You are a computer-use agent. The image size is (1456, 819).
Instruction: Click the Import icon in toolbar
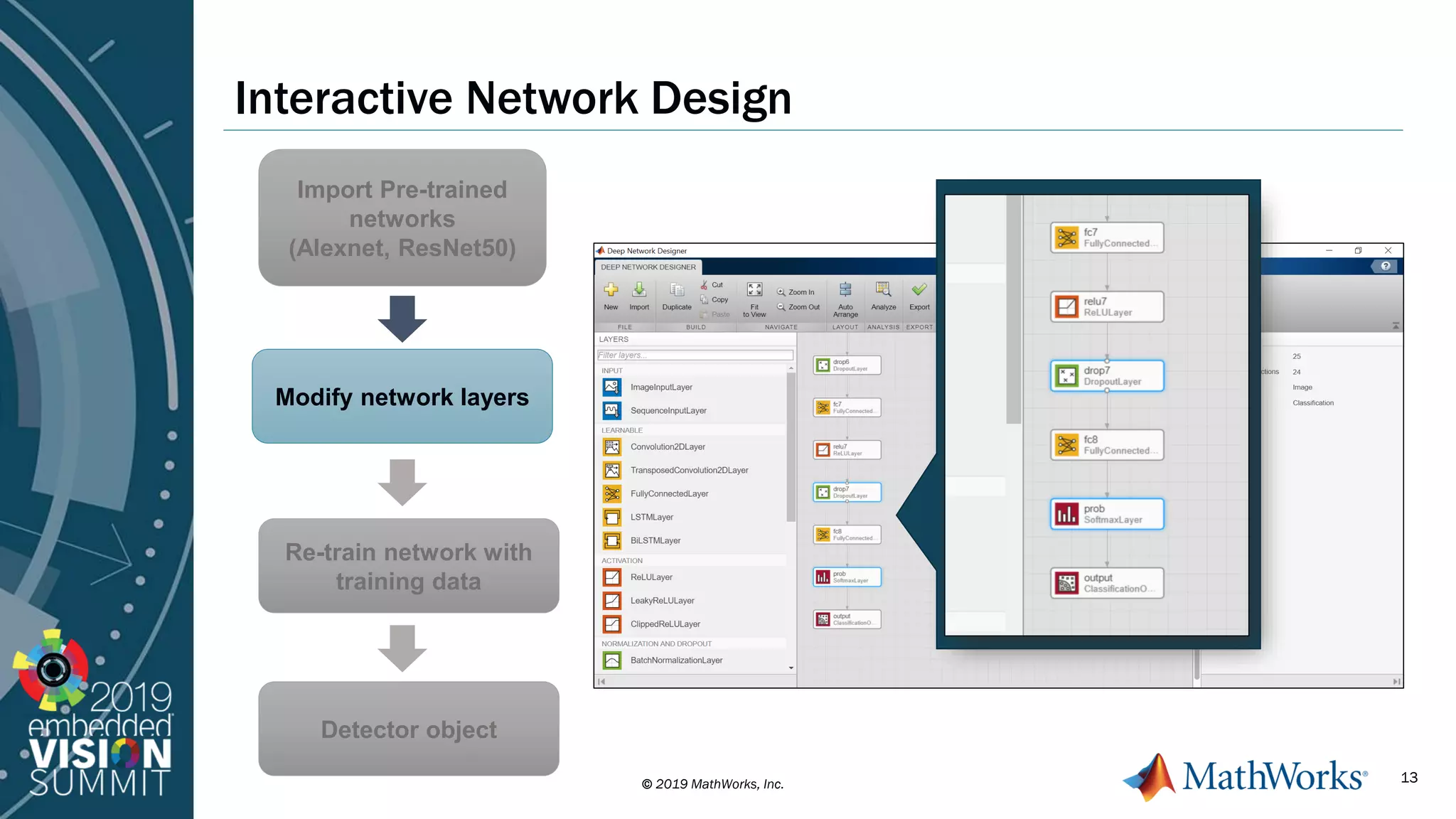point(639,290)
